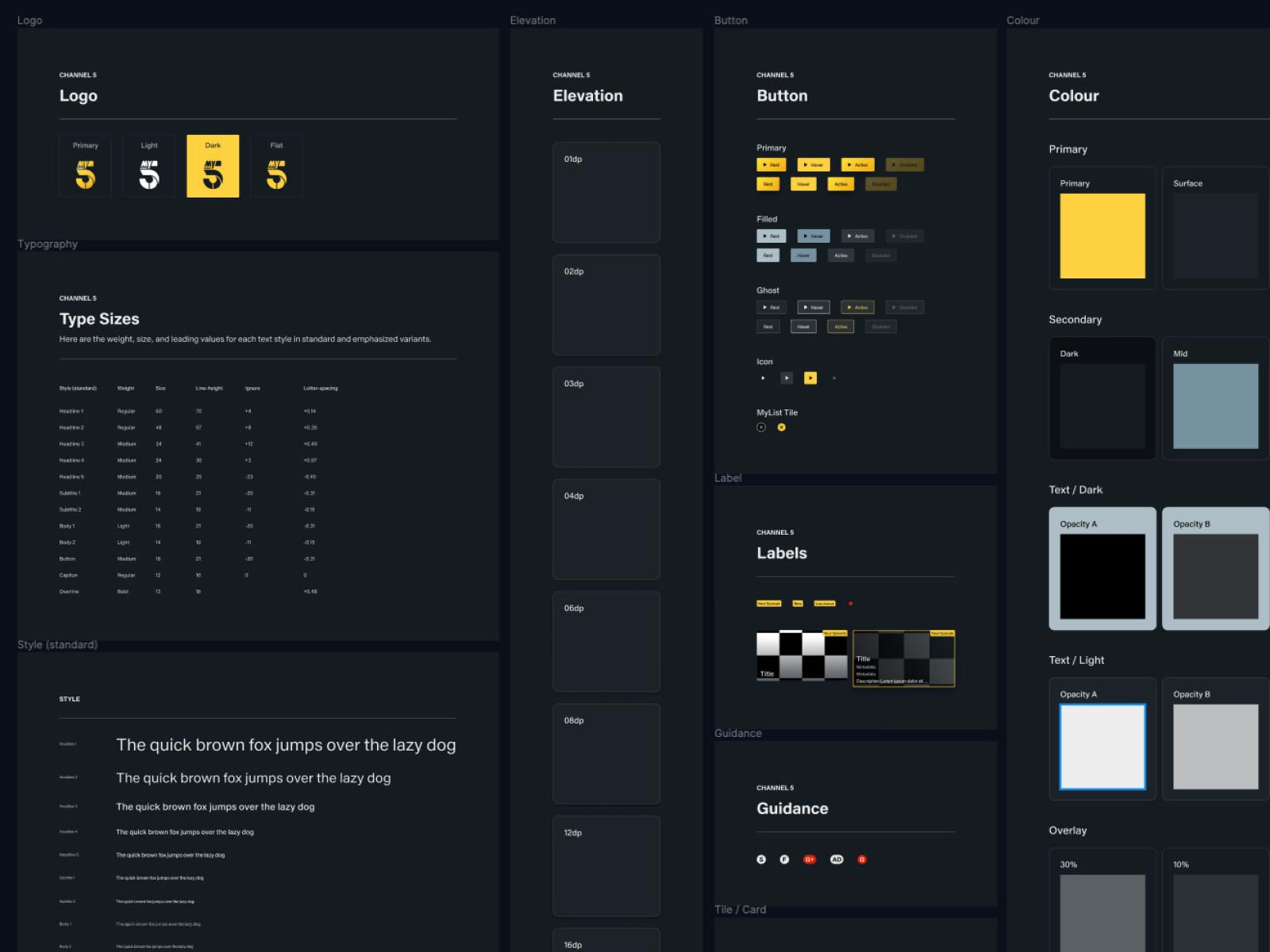
Task: Select the yellow Primary colour swatch
Action: point(1102,236)
